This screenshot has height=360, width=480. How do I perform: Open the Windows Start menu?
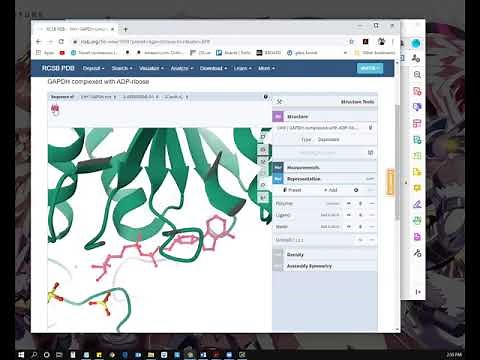click(21, 355)
